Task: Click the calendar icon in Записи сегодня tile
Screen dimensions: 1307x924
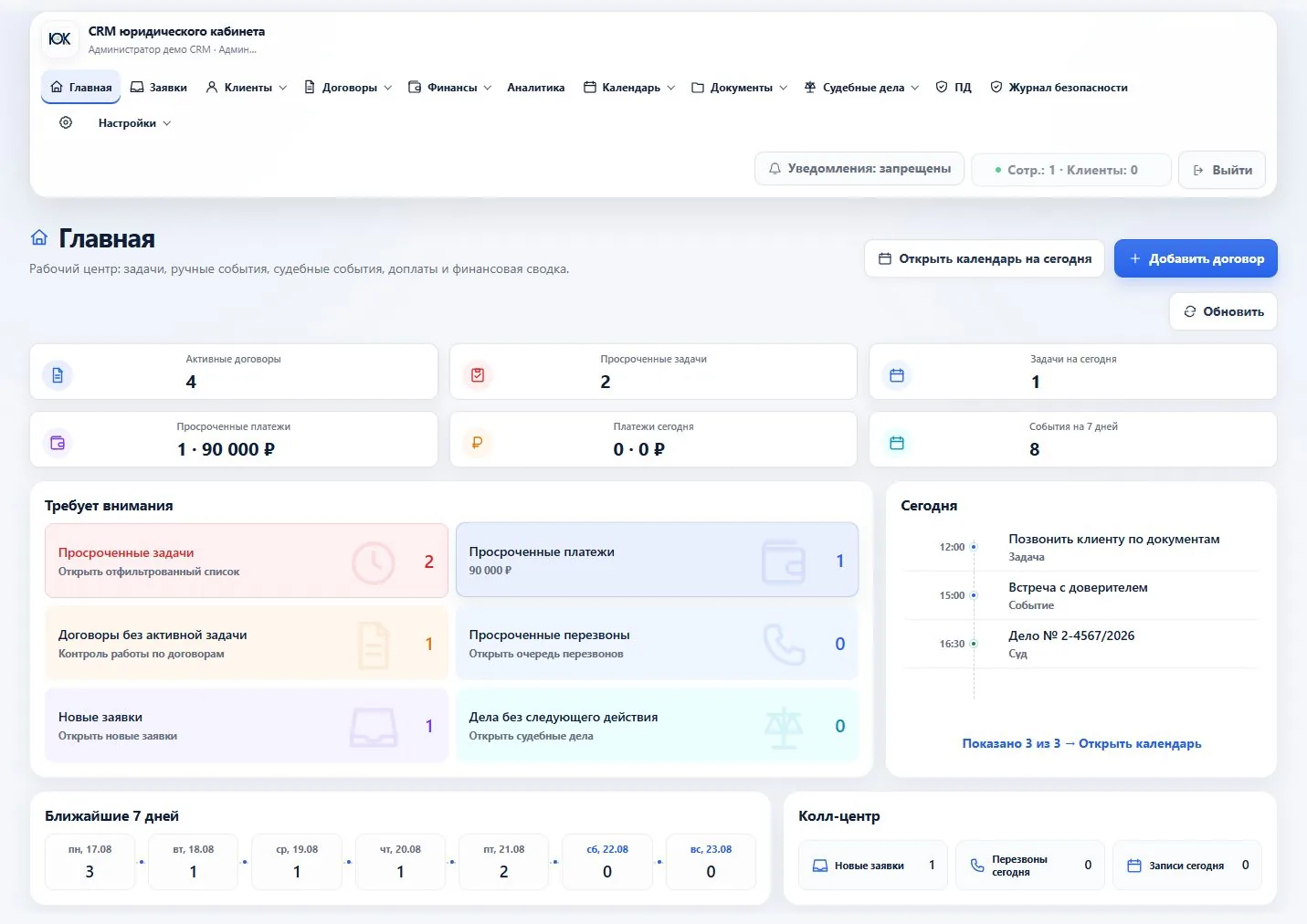Action: tap(1134, 866)
